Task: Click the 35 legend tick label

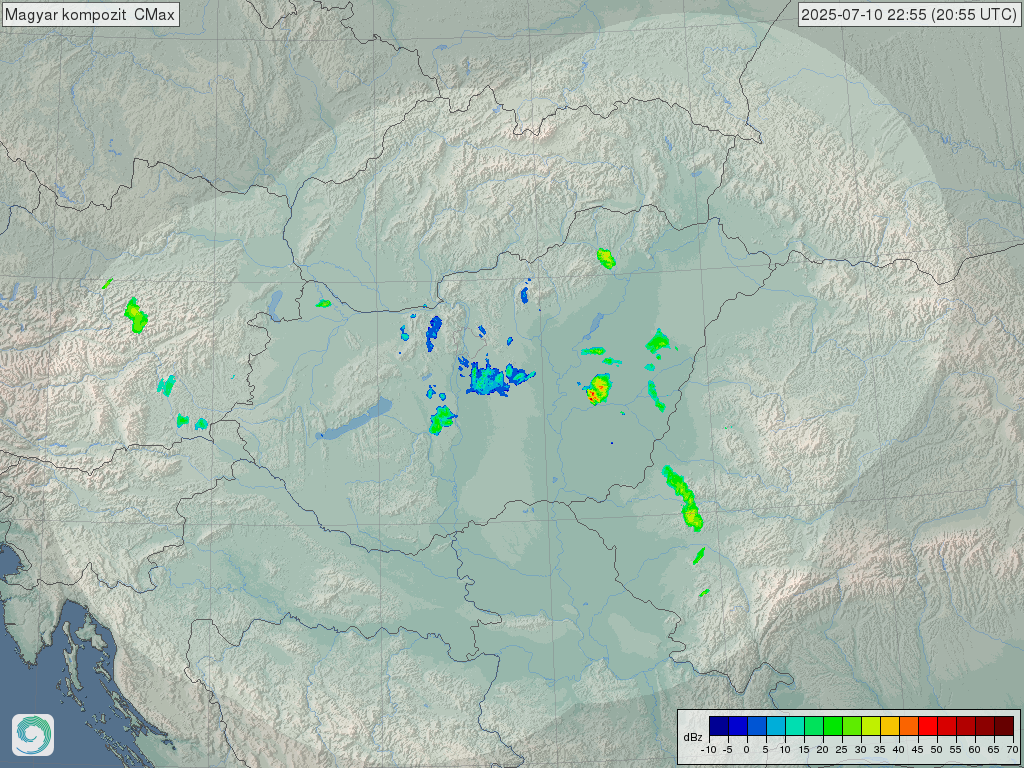Action: point(880,750)
